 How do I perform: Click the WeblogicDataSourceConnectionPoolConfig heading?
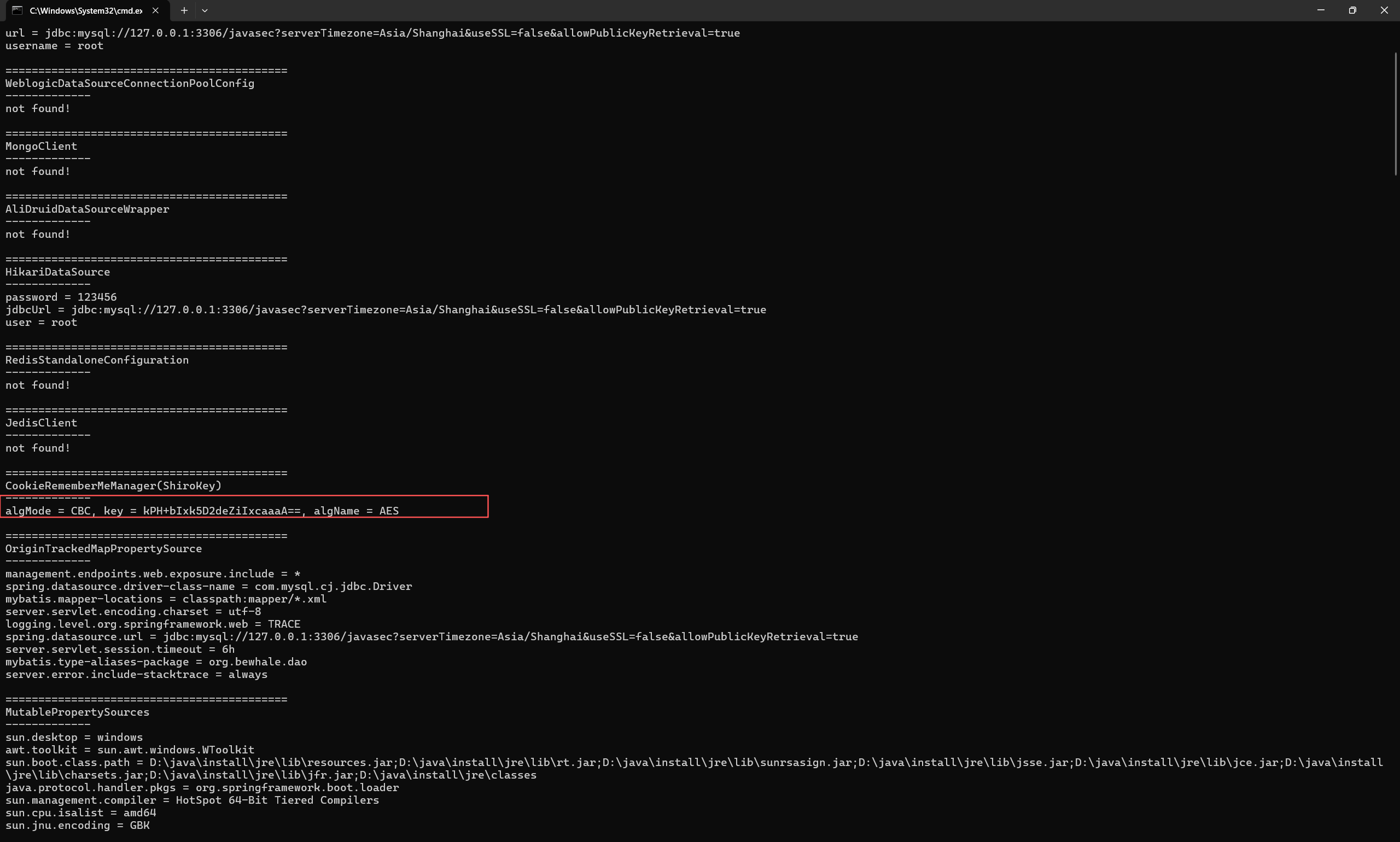pyautogui.click(x=130, y=84)
